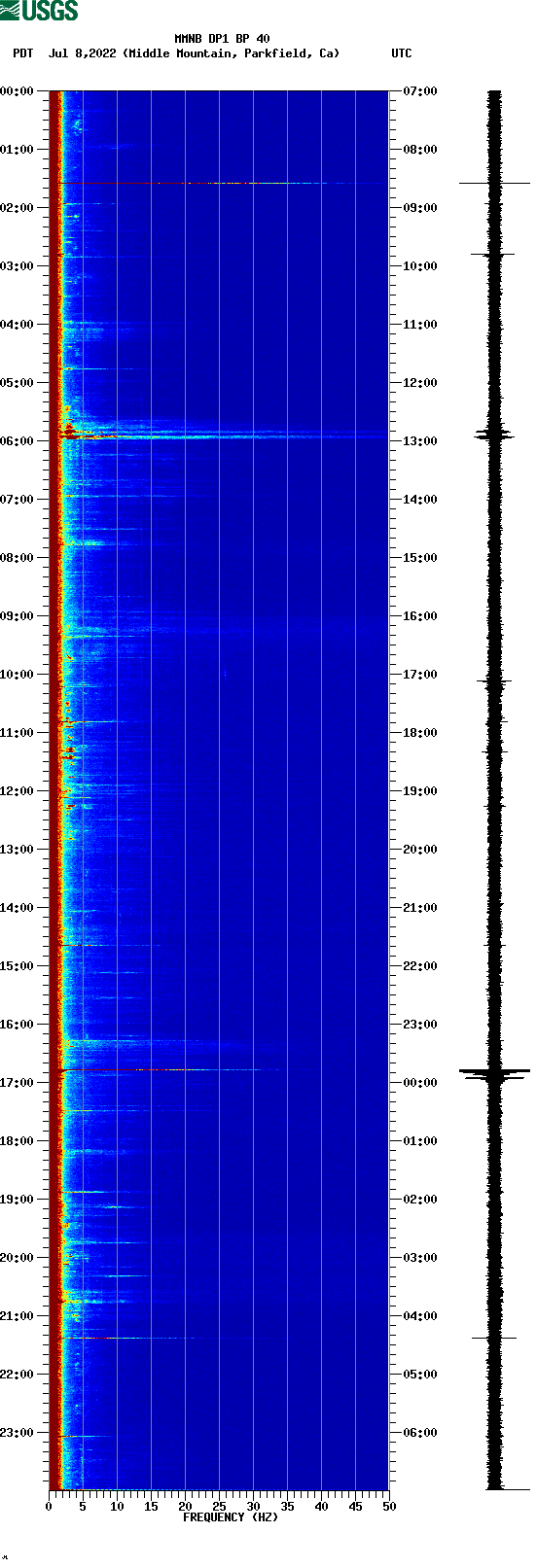
Task: Click the 03:00 PDT time label
Action: coord(18,266)
